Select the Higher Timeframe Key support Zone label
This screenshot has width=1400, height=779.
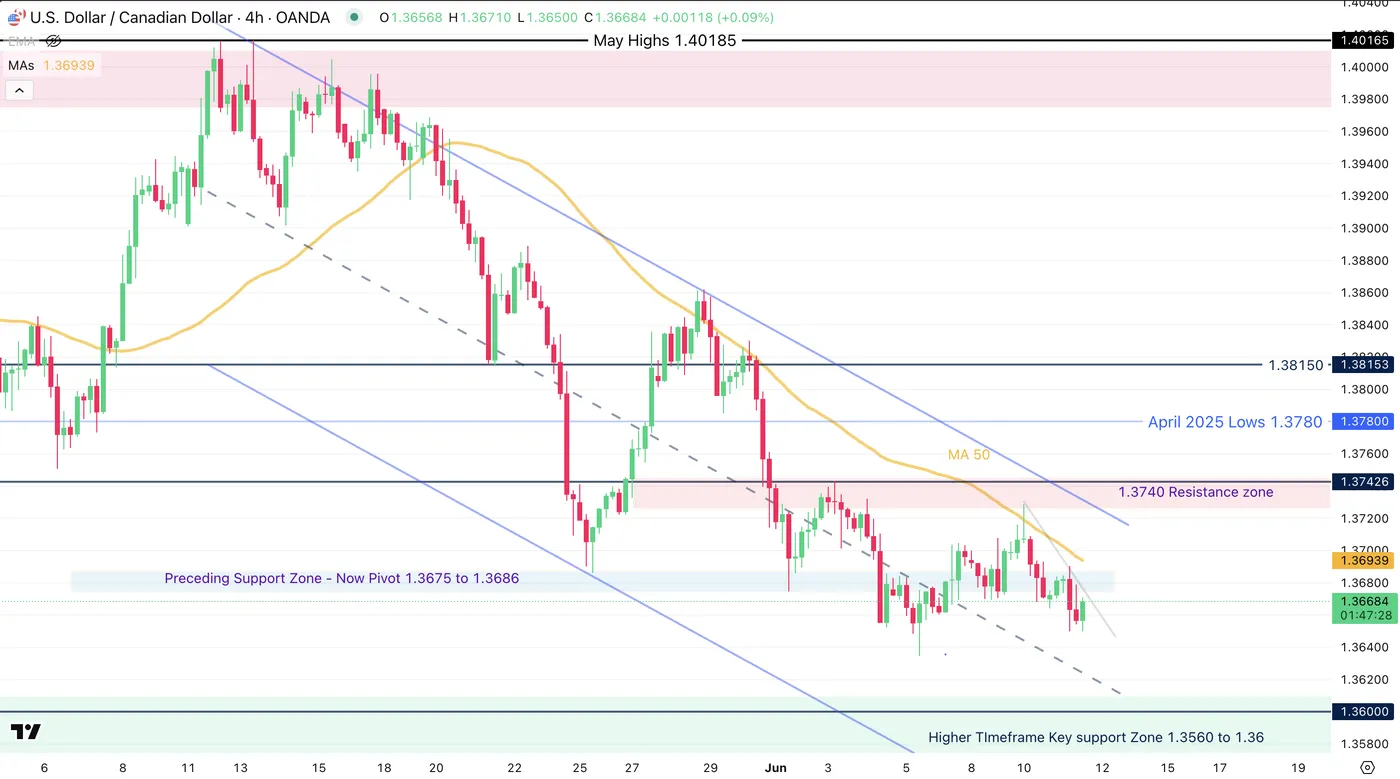coord(1096,738)
